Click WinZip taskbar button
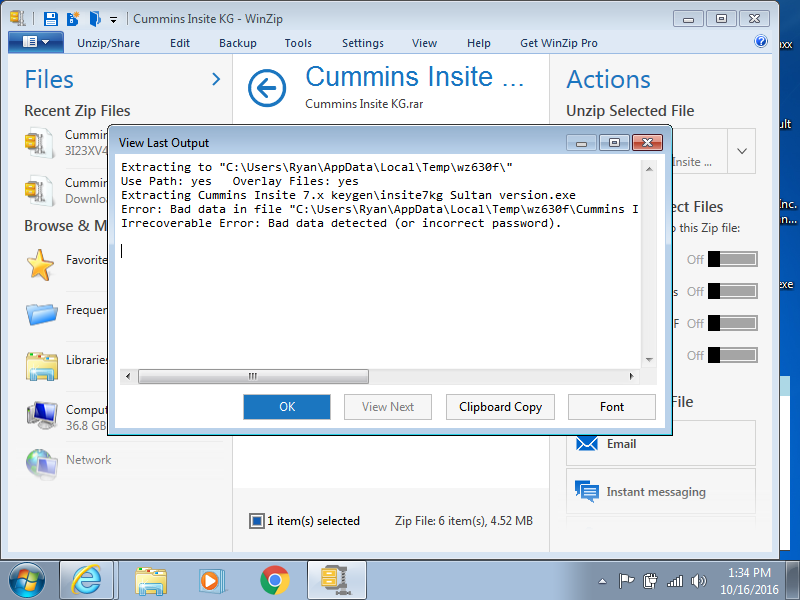 (x=337, y=580)
